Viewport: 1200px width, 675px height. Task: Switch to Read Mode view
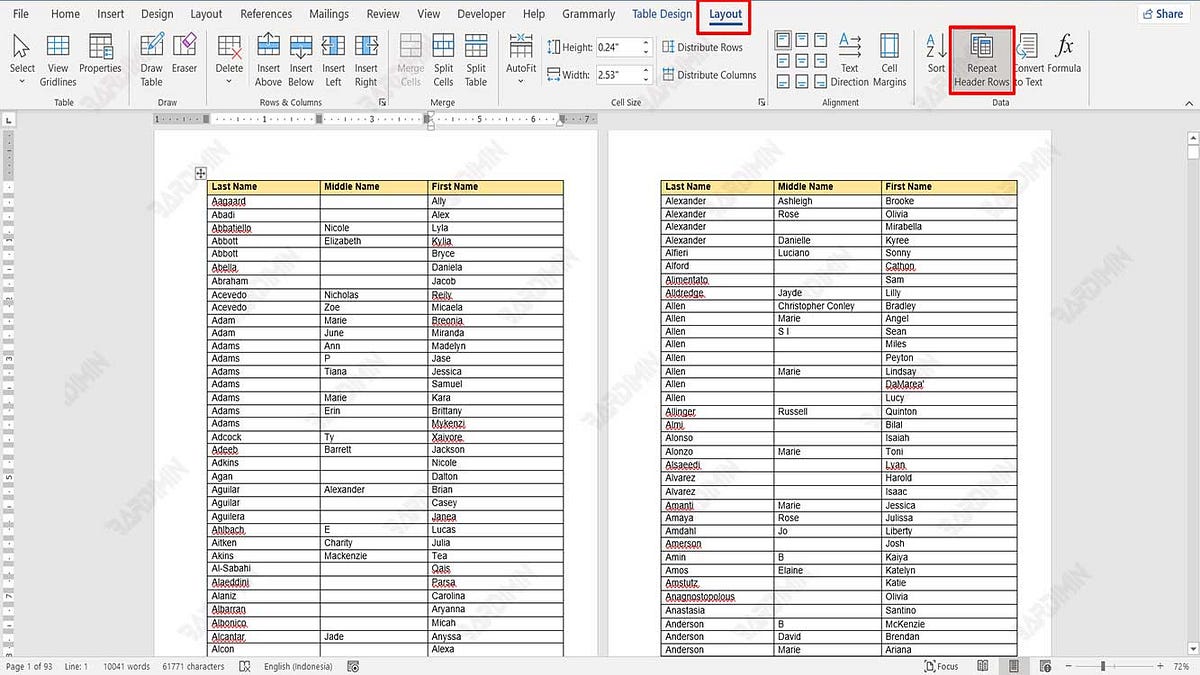983,666
